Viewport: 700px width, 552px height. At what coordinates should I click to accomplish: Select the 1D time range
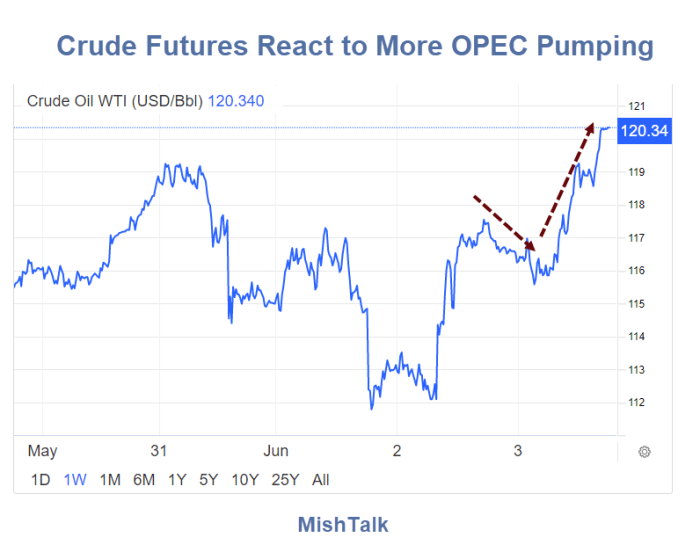coord(40,480)
